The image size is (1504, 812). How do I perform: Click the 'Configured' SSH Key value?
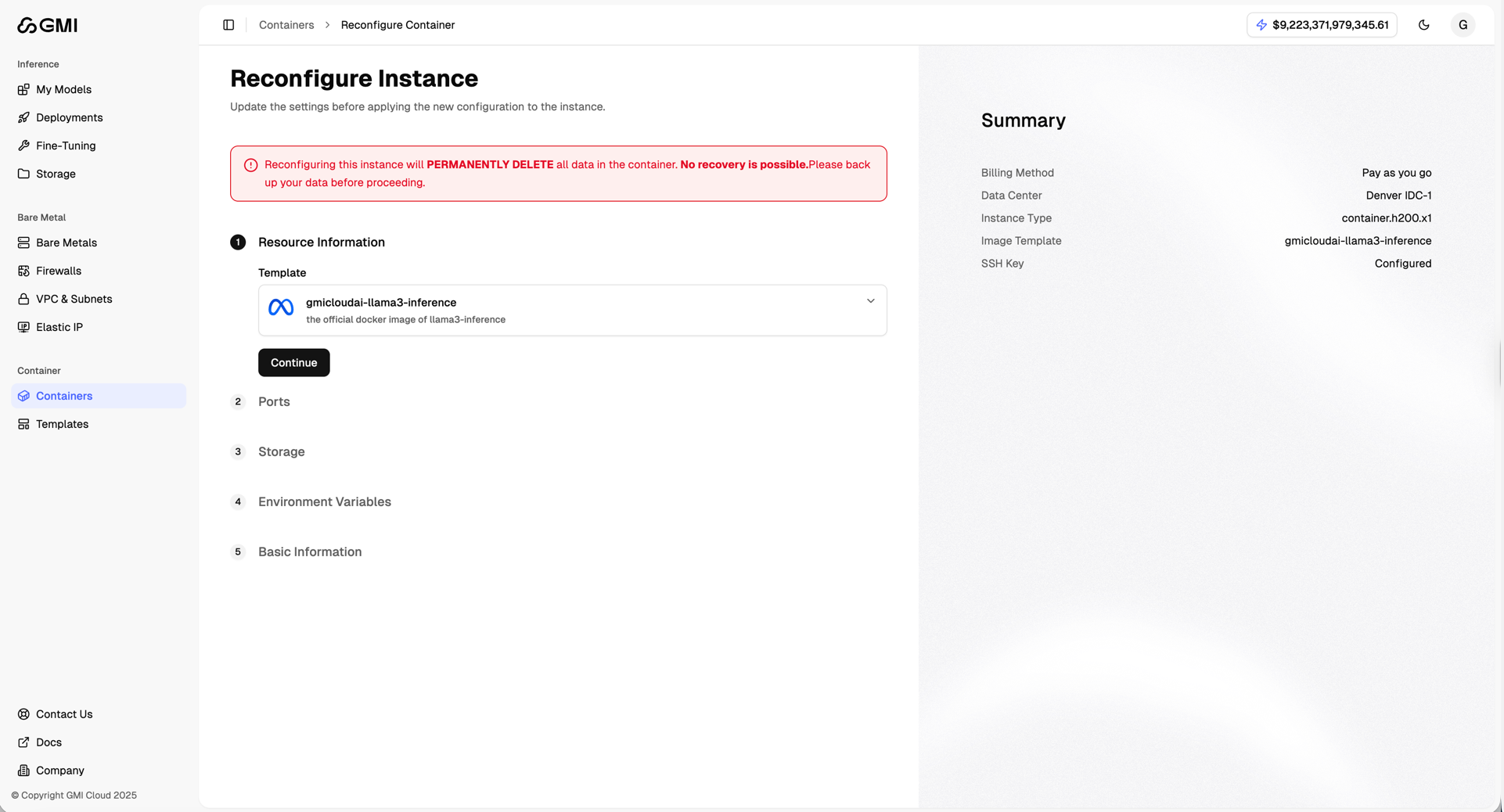pyautogui.click(x=1402, y=264)
